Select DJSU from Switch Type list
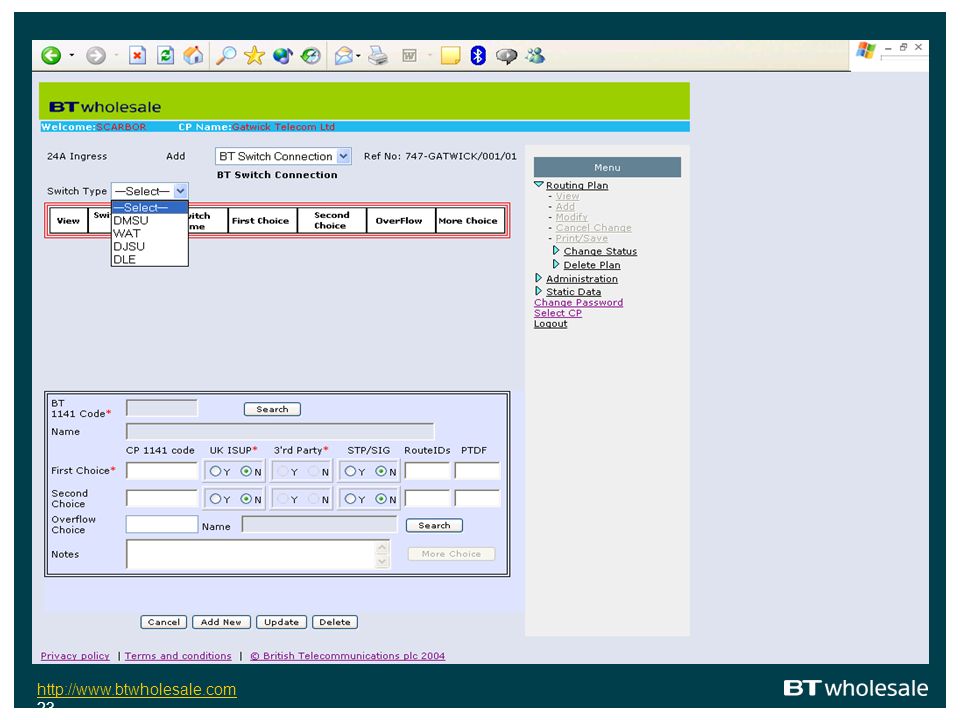Image resolution: width=960 pixels, height=720 pixels. click(149, 246)
